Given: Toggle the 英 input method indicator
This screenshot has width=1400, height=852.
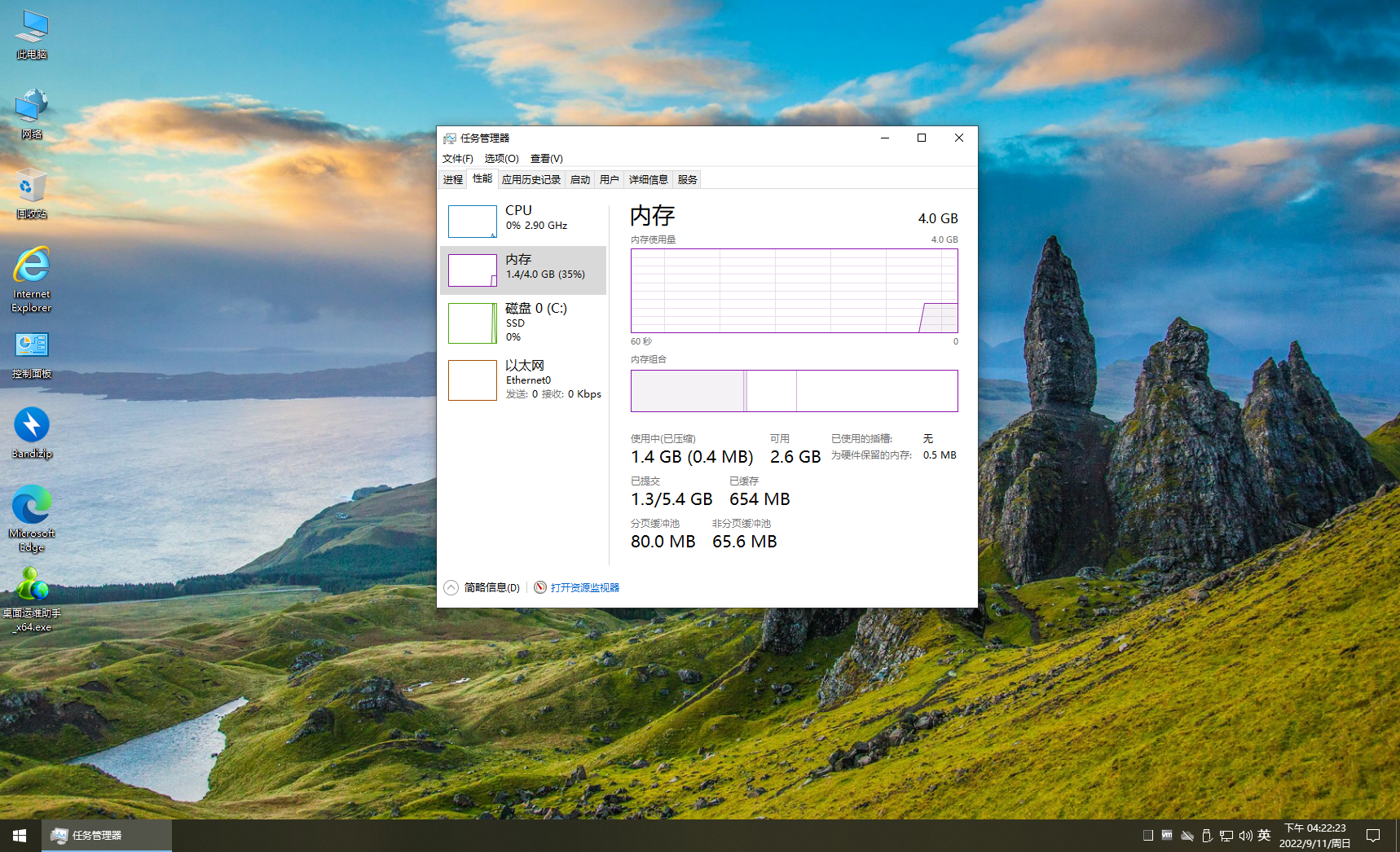Looking at the screenshot, I should [x=1264, y=836].
